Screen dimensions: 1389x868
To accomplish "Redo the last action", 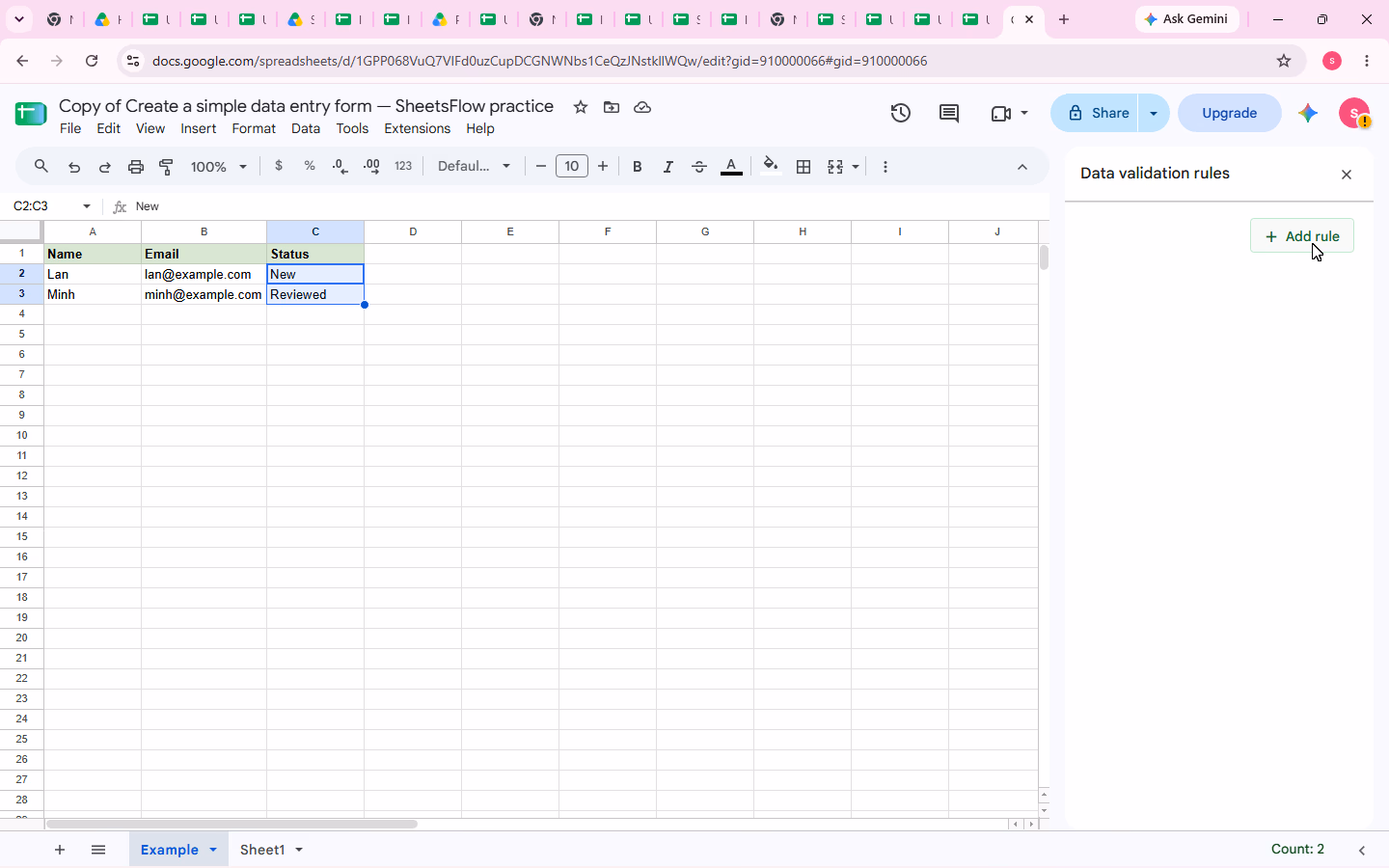I will (x=105, y=167).
